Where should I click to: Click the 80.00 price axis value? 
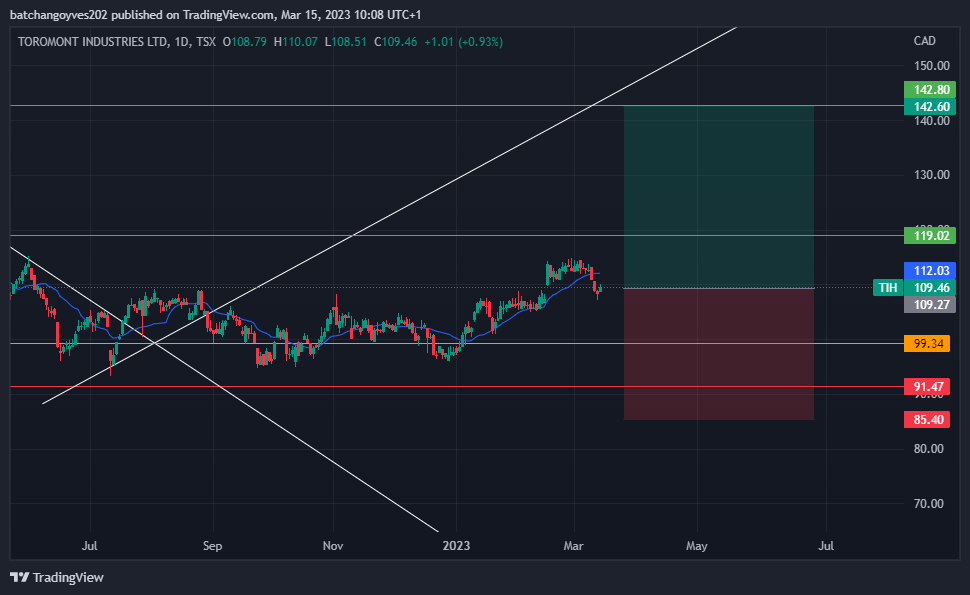click(x=929, y=448)
